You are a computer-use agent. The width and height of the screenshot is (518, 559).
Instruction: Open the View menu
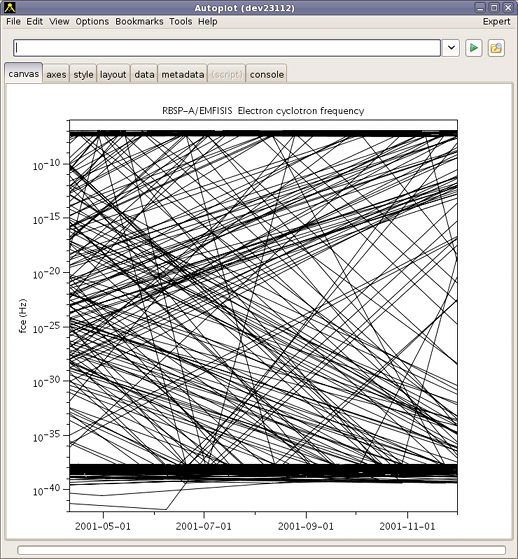[x=59, y=22]
